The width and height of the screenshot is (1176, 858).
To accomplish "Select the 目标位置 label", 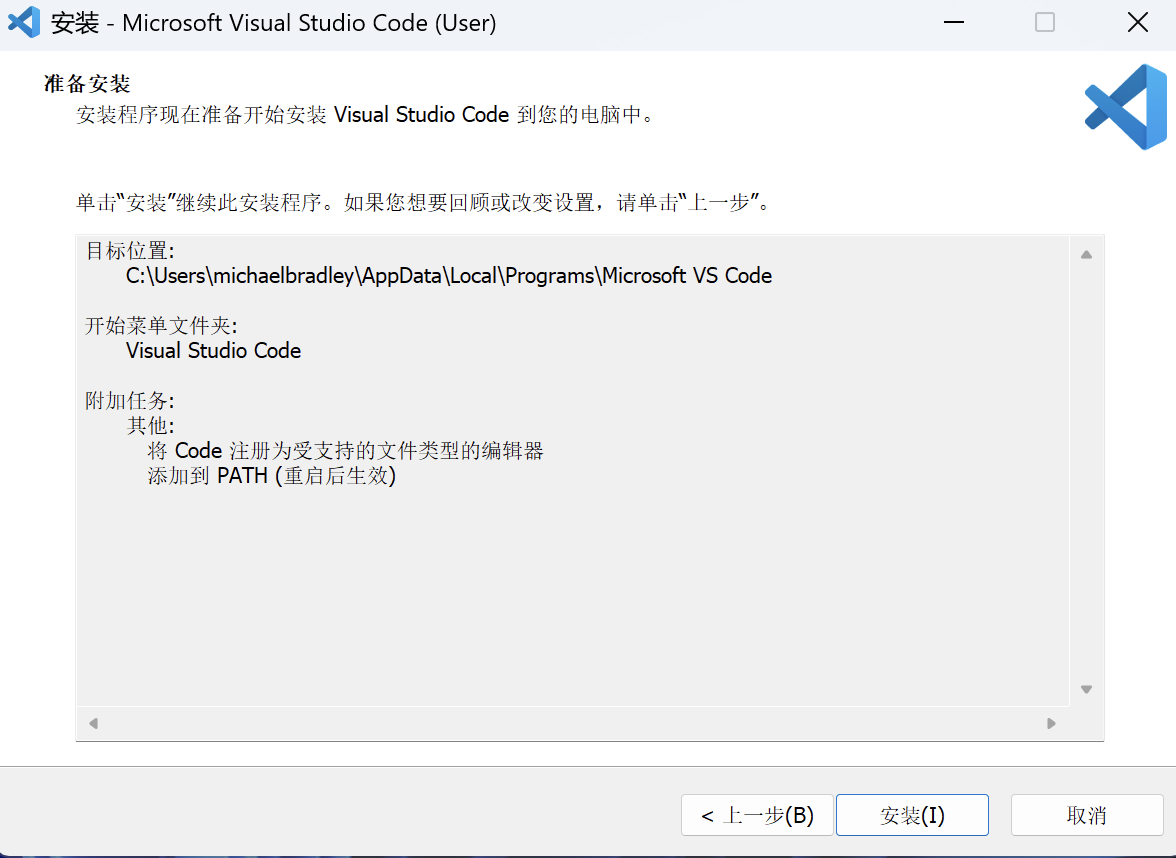I will pyautogui.click(x=130, y=250).
